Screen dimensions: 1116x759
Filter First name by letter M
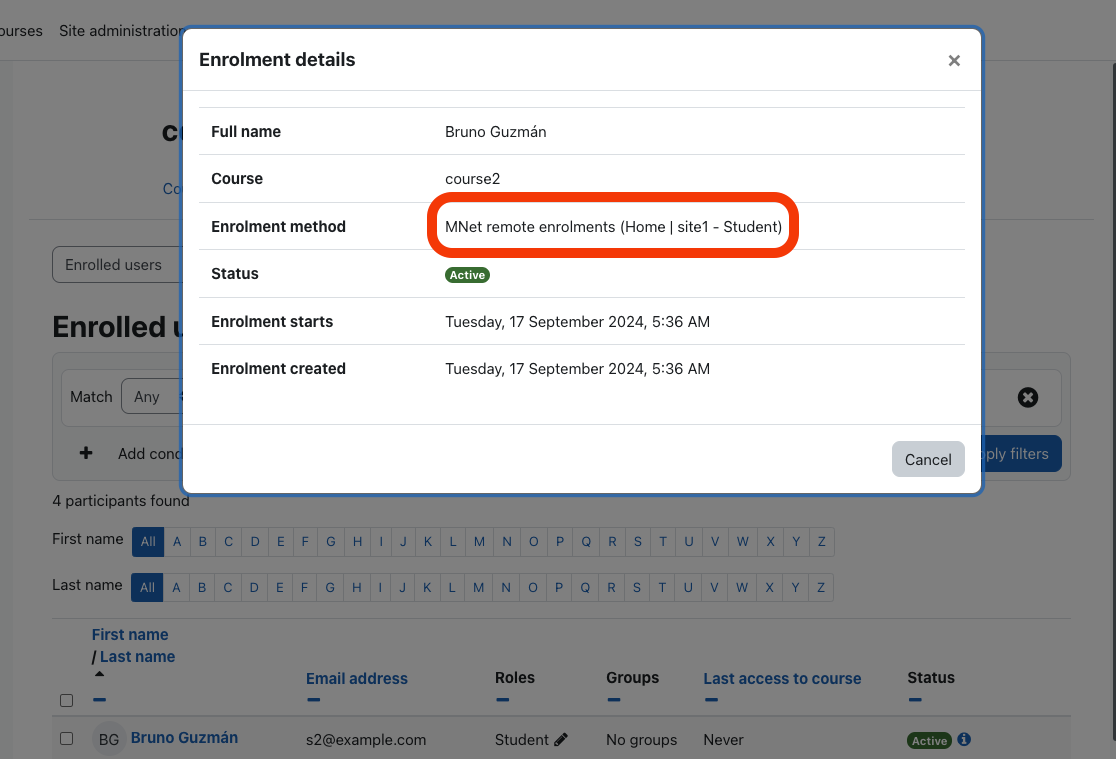479,542
